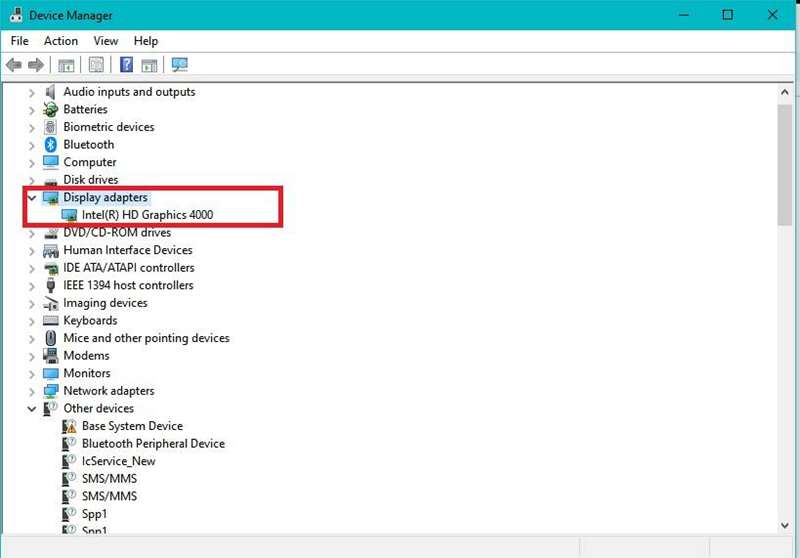Screen dimensions: 800x558
Task: Collapse the Display adapters category
Action: (x=32, y=198)
